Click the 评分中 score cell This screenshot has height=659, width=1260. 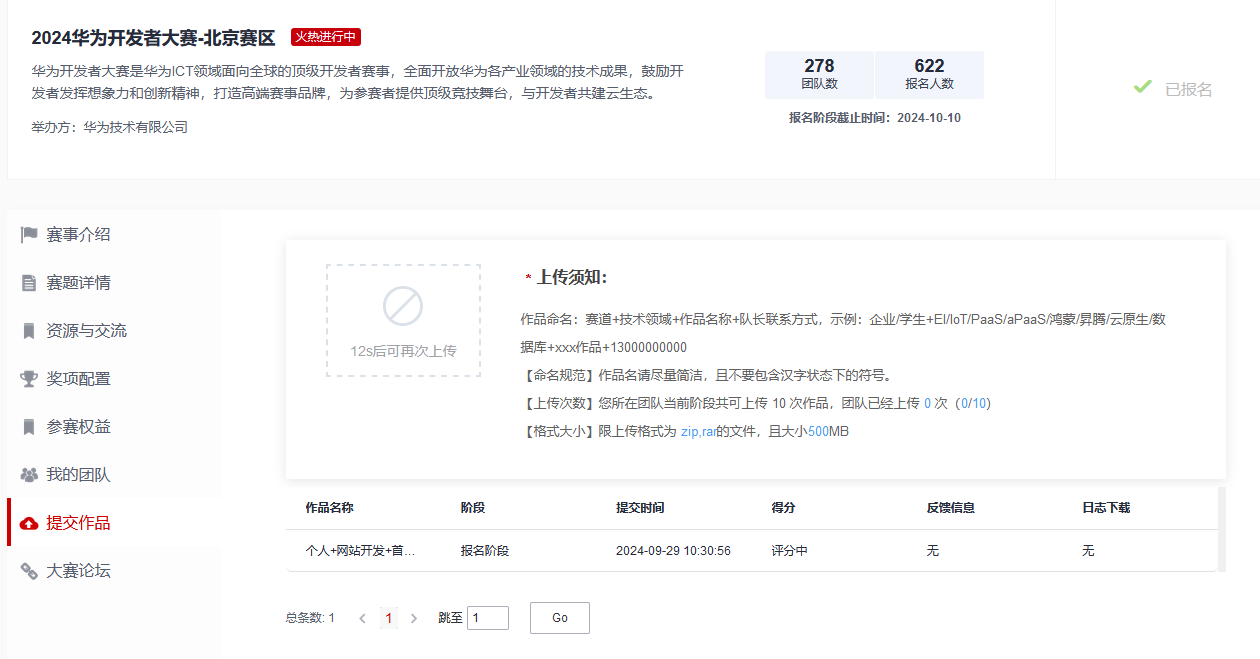[x=790, y=551]
